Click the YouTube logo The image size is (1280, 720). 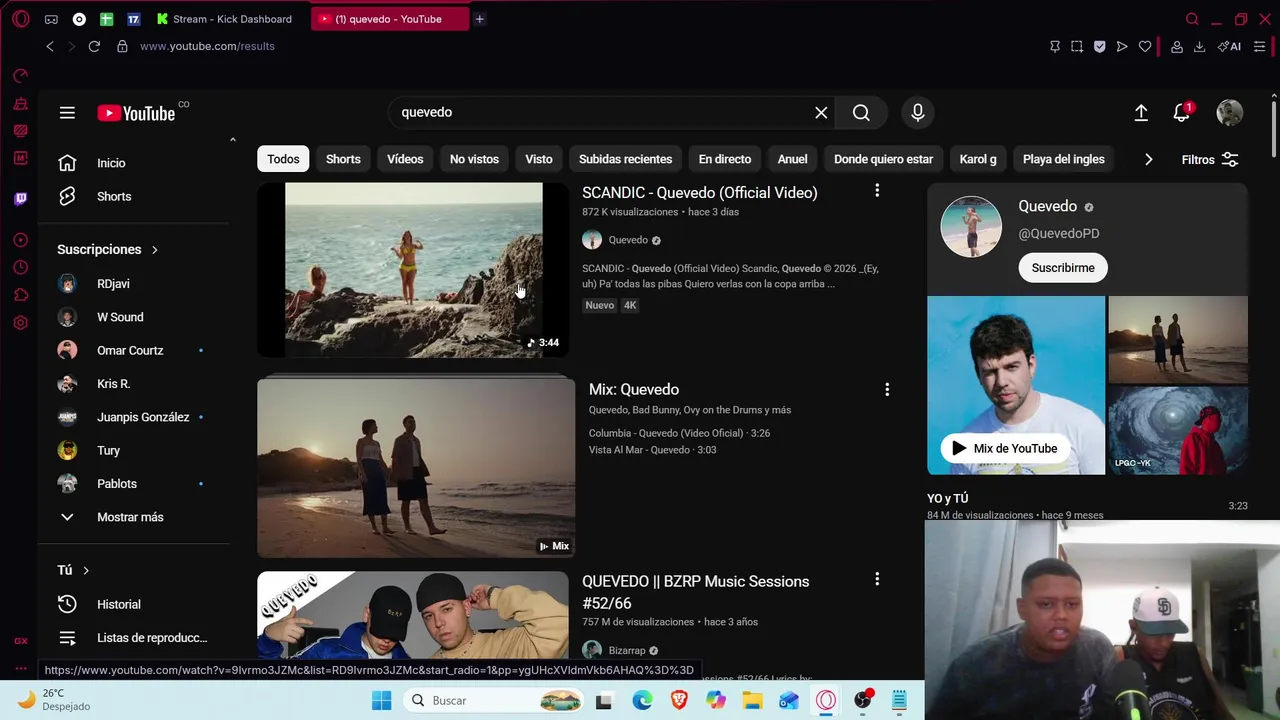(136, 113)
